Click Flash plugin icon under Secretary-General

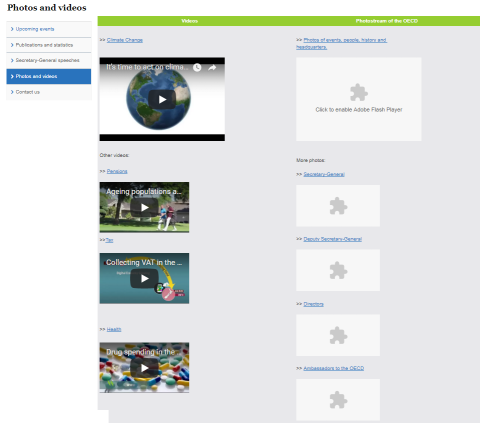pos(338,206)
